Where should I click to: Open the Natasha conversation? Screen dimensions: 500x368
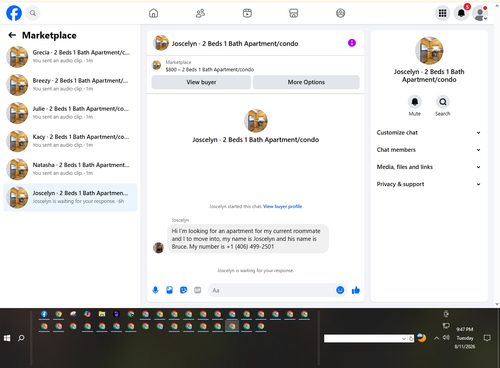(70, 169)
